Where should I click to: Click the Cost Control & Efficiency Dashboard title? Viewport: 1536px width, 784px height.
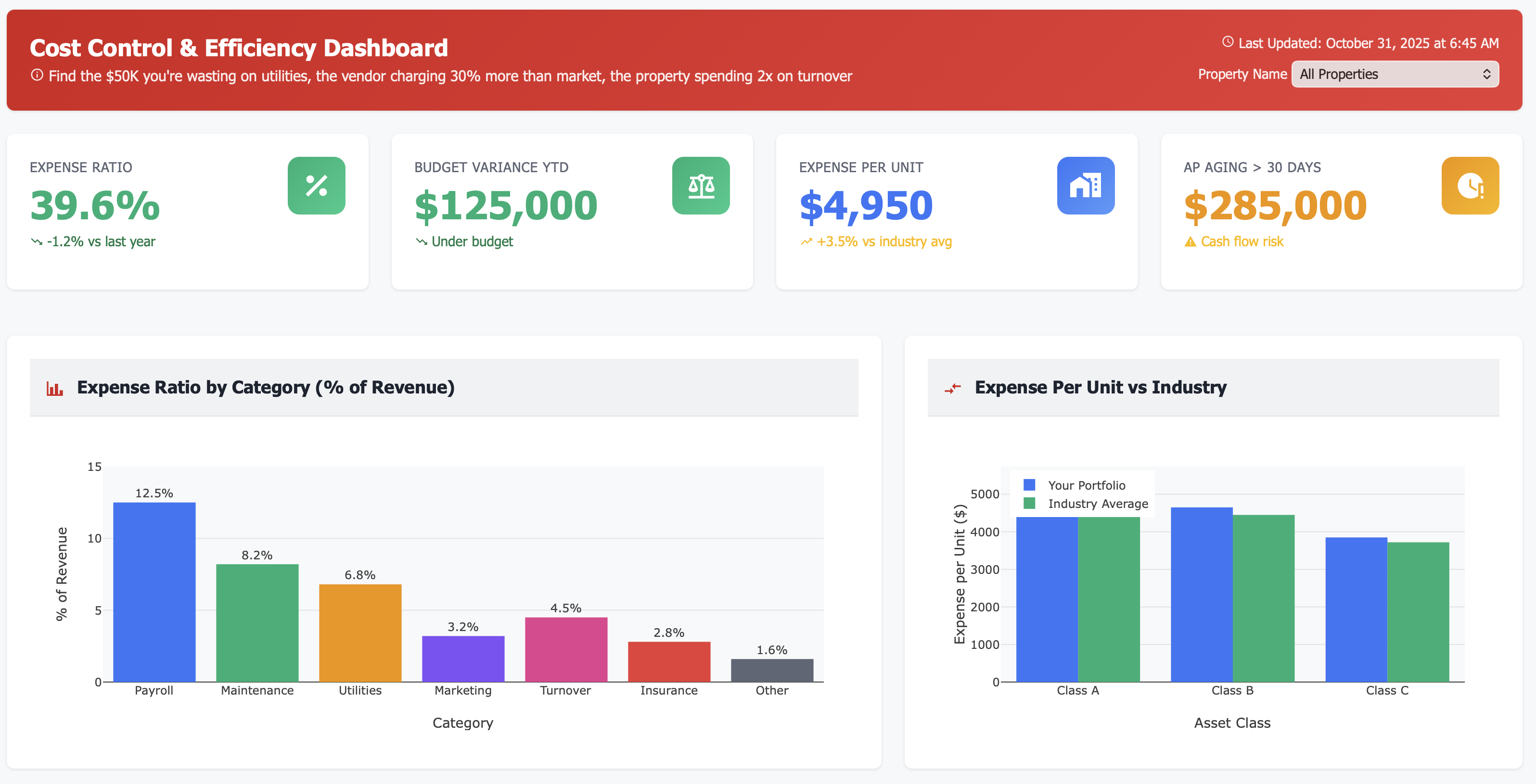(x=239, y=48)
